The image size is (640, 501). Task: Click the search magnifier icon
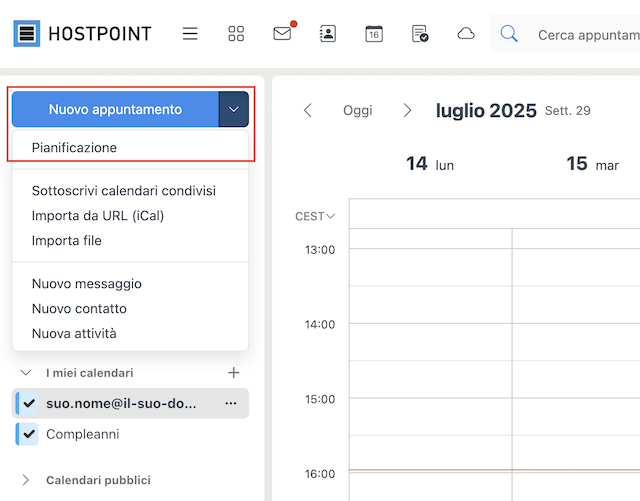(509, 33)
